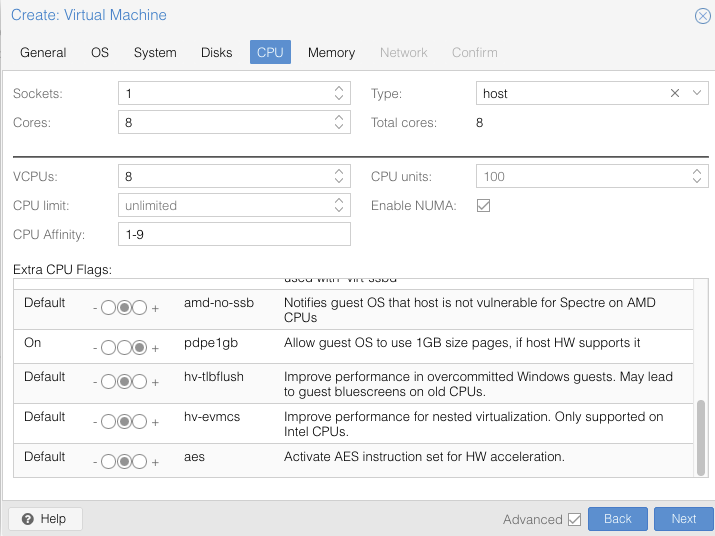Decrease the VCPUs spinner value
The height and width of the screenshot is (536, 715).
(339, 181)
